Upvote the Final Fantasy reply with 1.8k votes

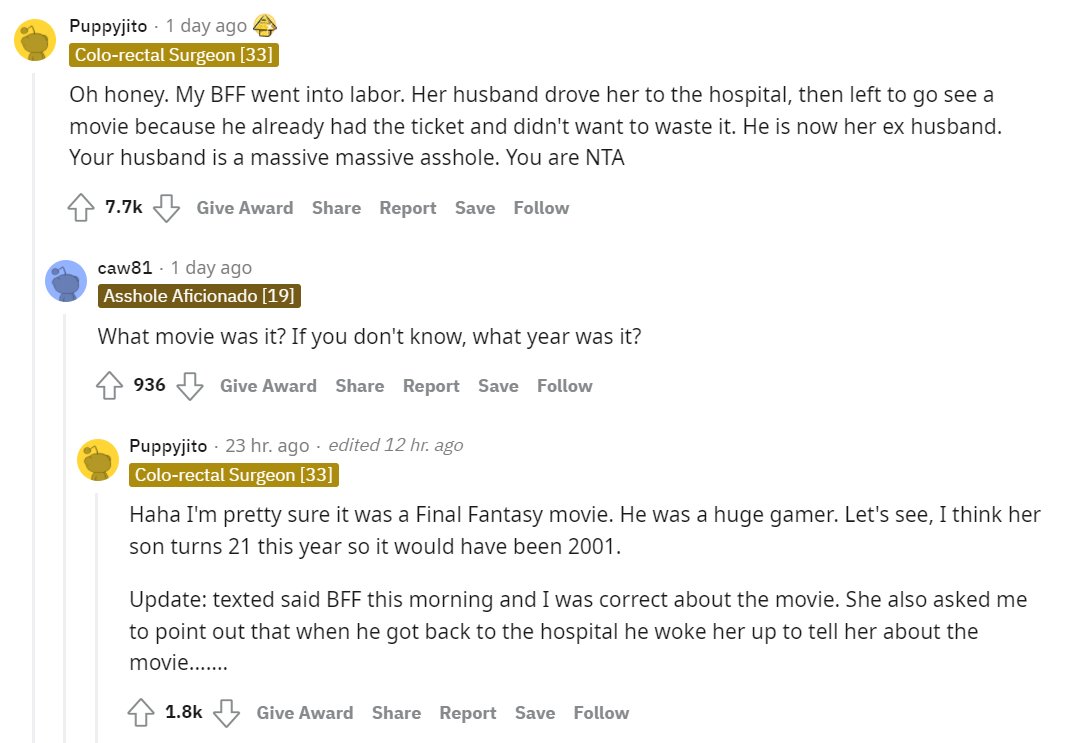click(141, 713)
